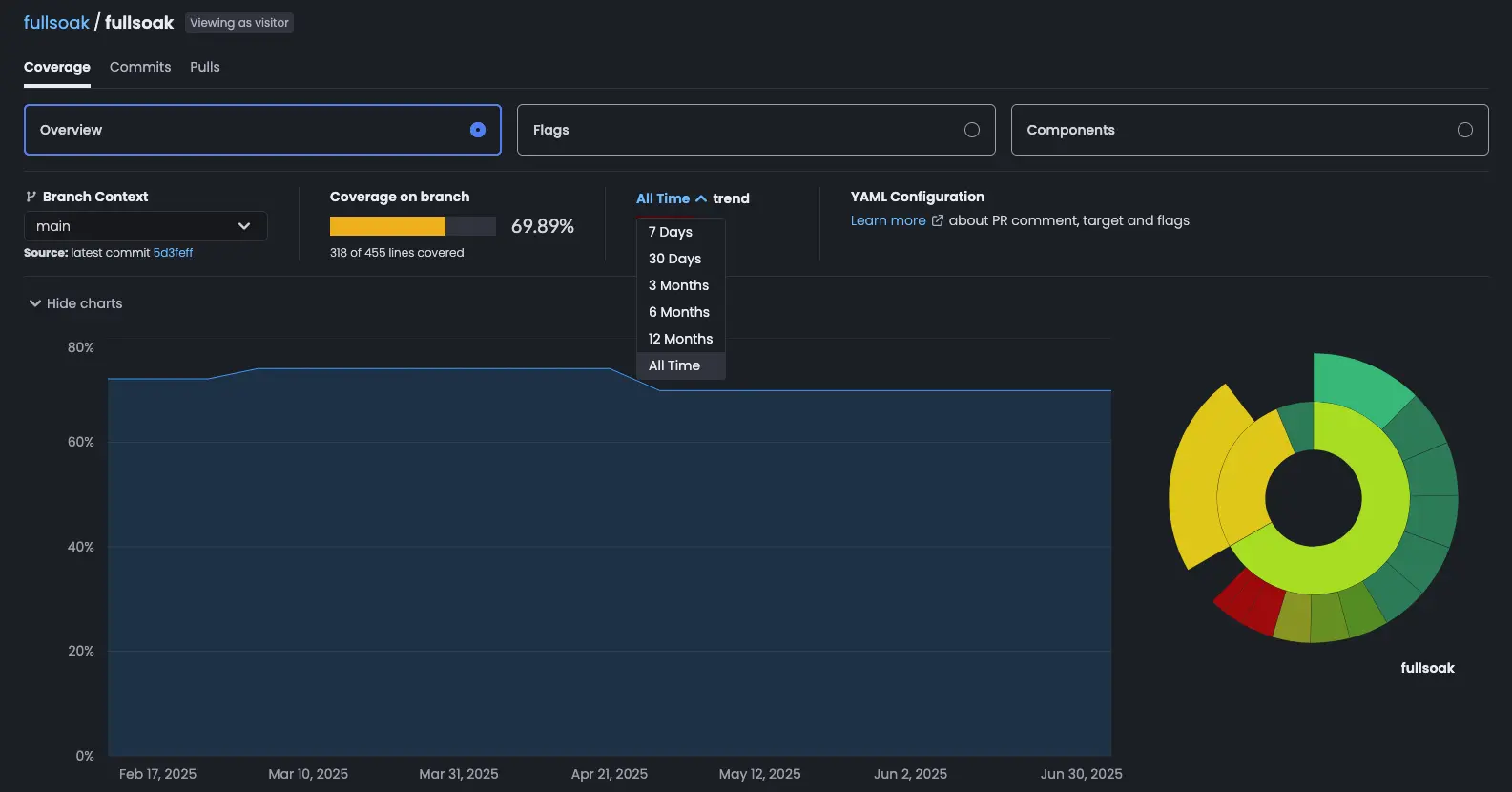
Task: Choose 3 Months from trend menu
Action: [678, 285]
